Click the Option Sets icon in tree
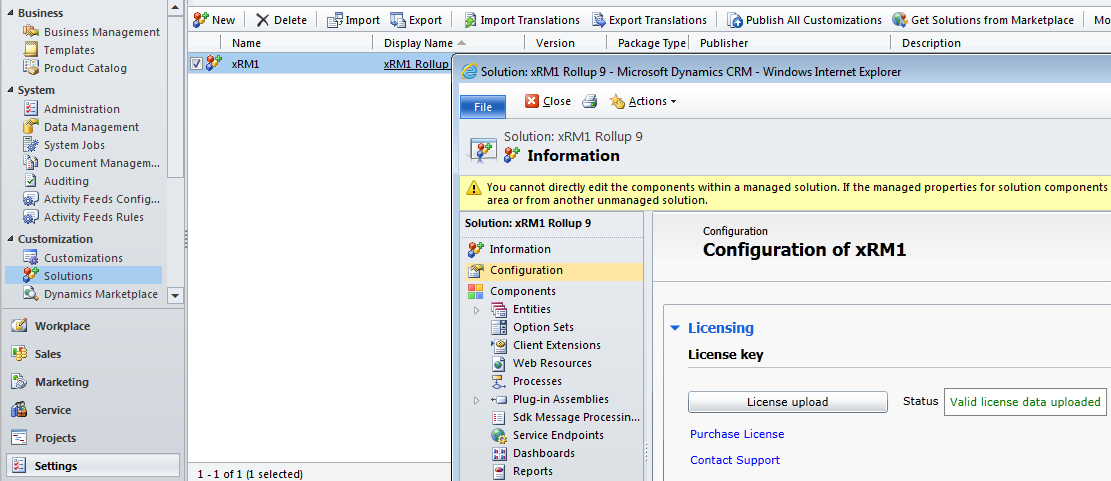The width and height of the screenshot is (1111, 481). (500, 327)
